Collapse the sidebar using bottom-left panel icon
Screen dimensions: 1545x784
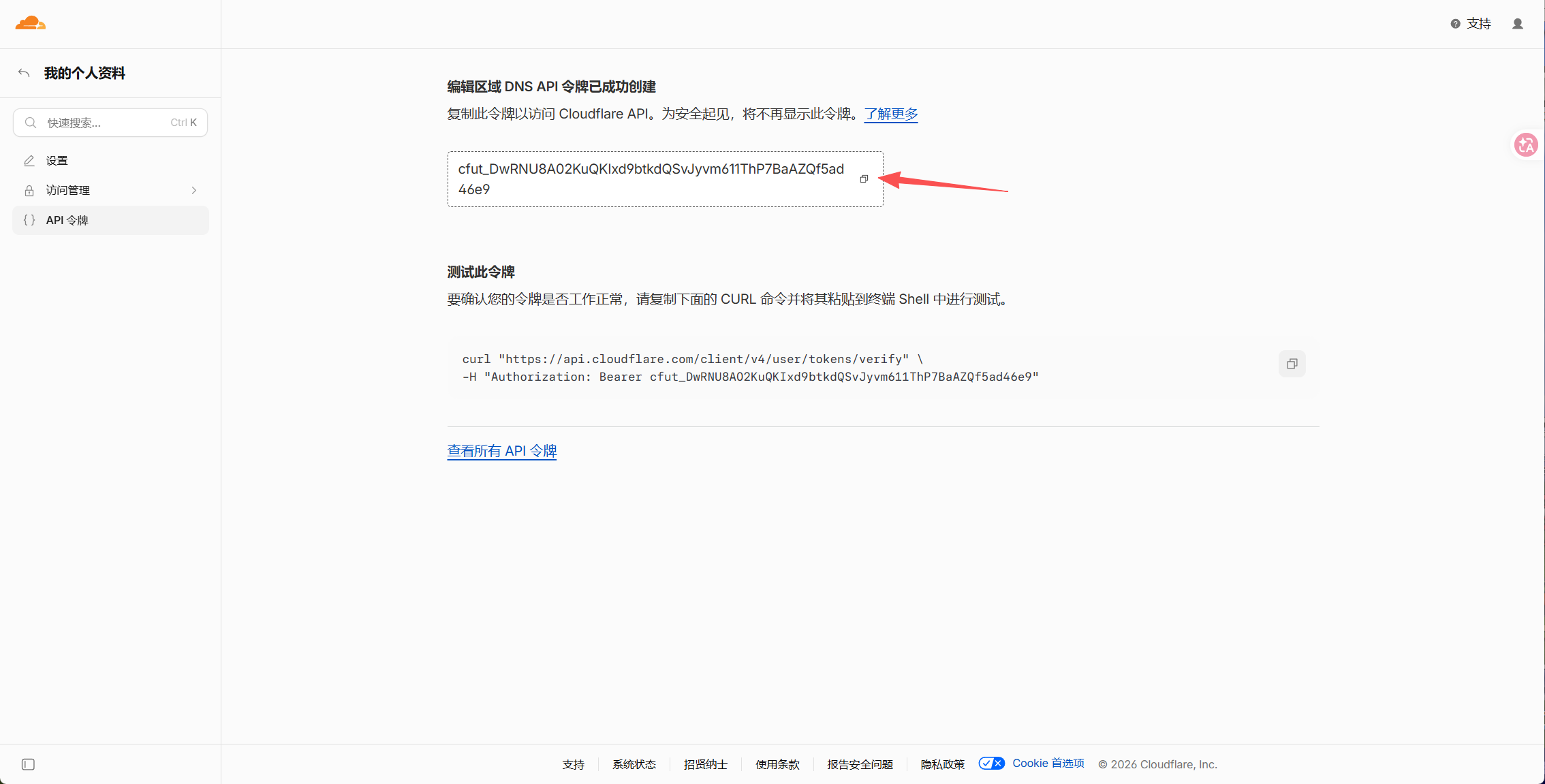(x=28, y=764)
